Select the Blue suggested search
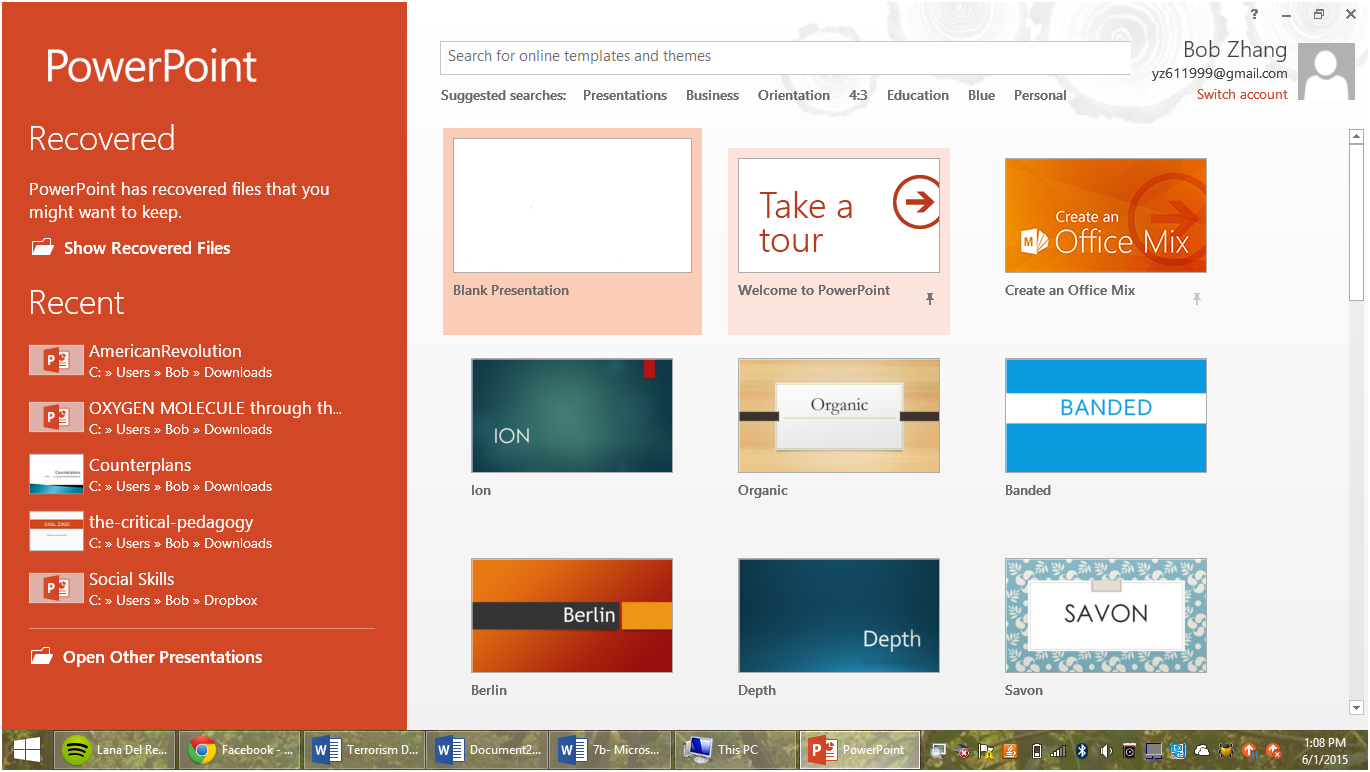Screen dimensions: 1370x772 coord(981,95)
